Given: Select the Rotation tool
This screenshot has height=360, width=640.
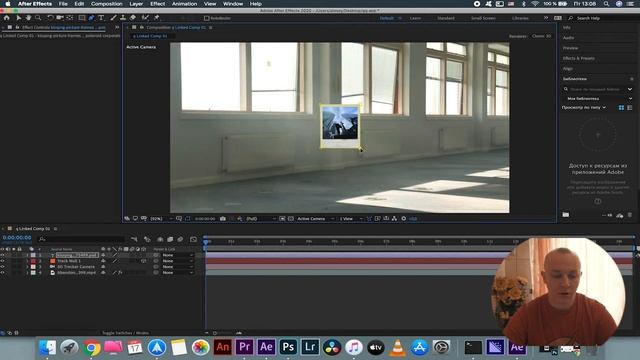Looking at the screenshot, I should 50,18.
